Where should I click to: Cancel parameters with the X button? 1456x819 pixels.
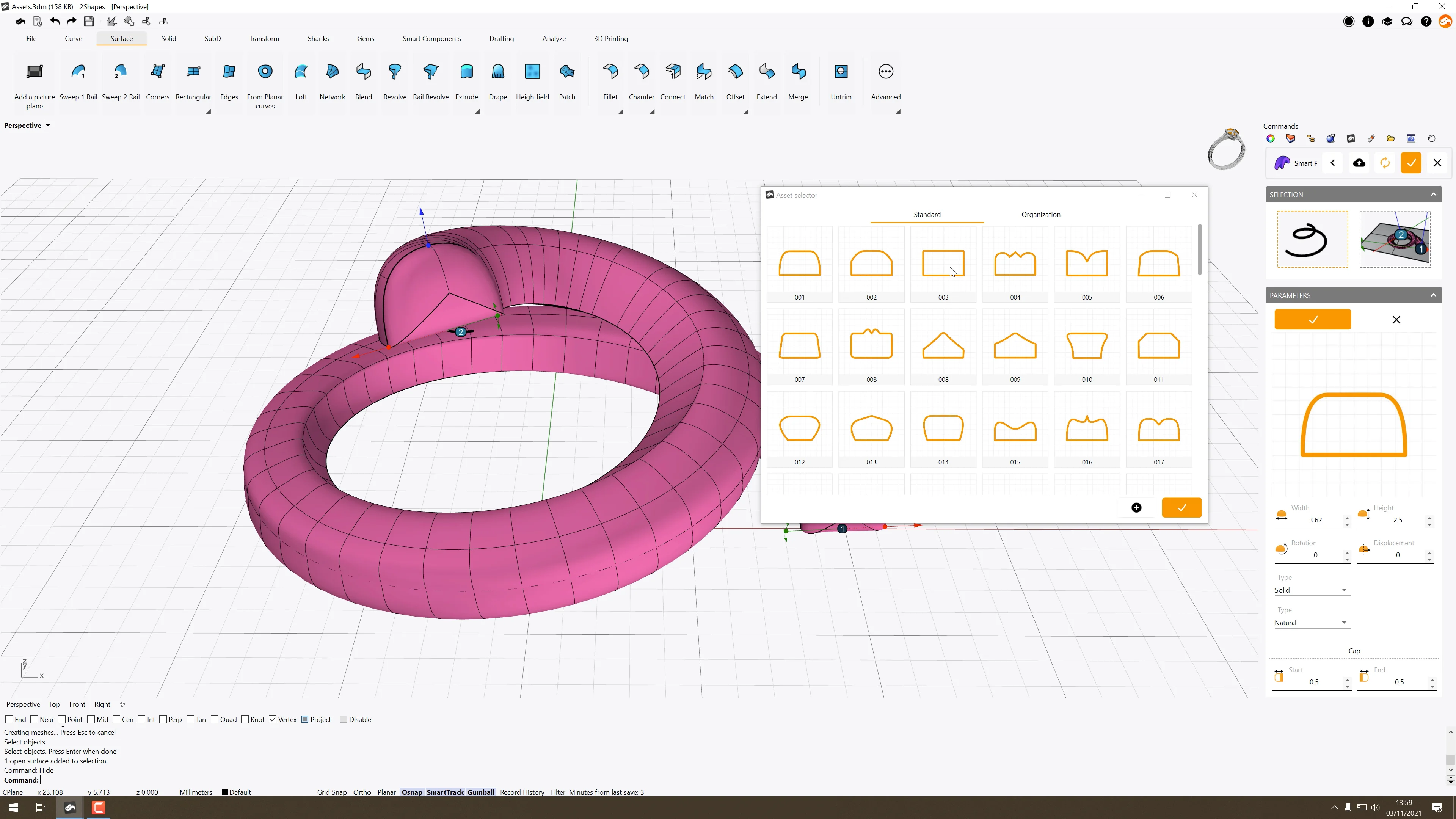pyautogui.click(x=1396, y=319)
